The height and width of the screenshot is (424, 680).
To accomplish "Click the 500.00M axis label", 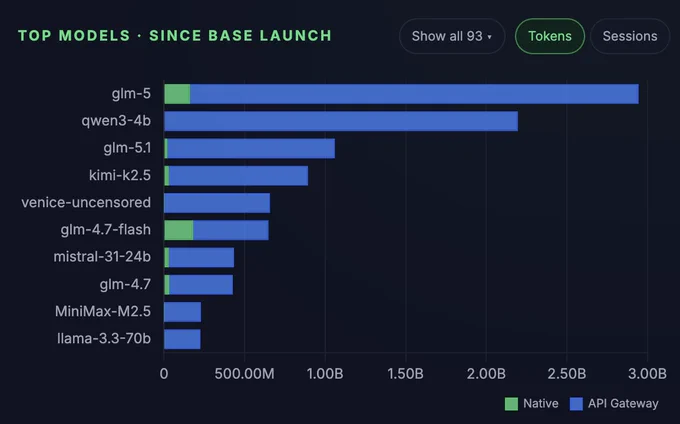I will coord(244,374).
